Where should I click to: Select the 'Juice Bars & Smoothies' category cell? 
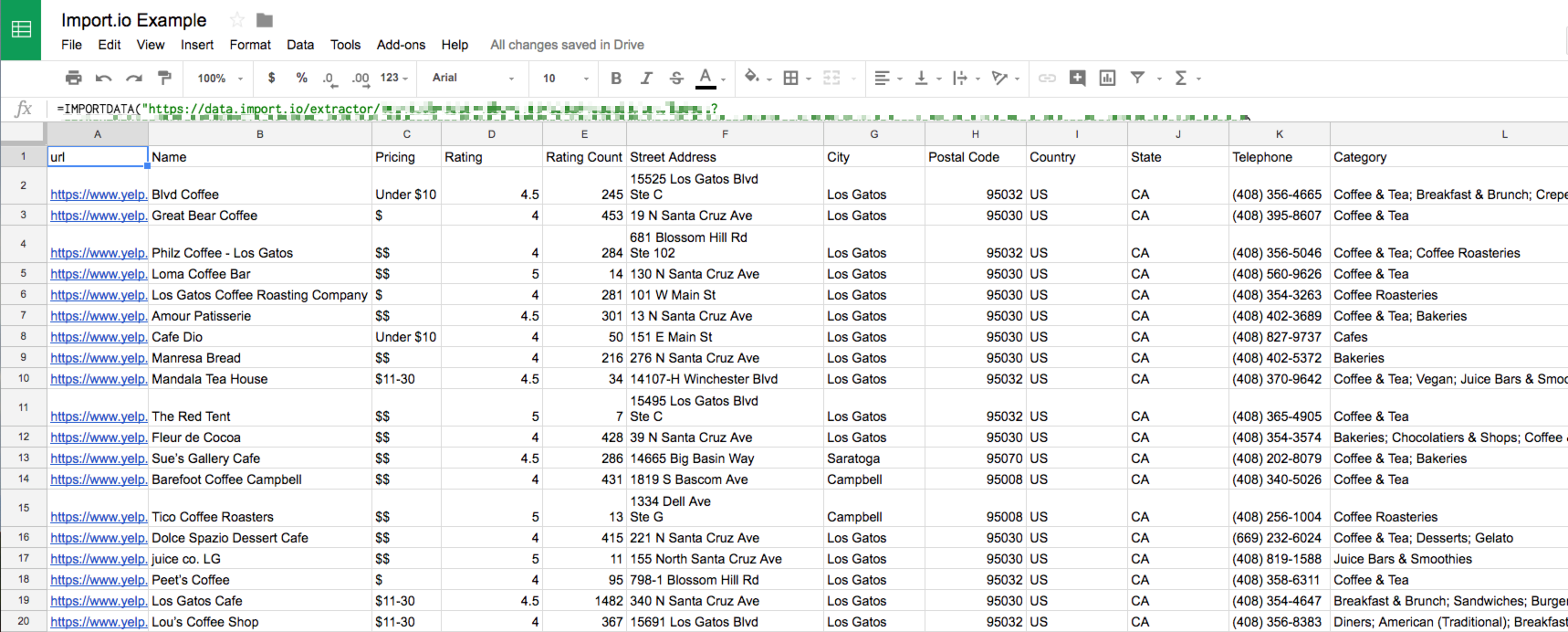[x=1448, y=559]
